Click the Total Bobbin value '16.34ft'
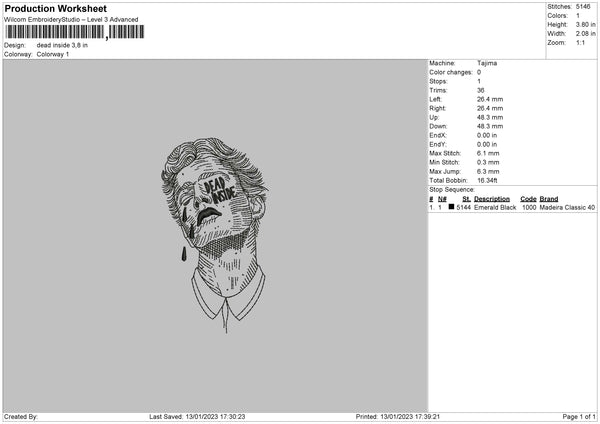Image resolution: width=600 pixels, height=424 pixels. pos(487,181)
